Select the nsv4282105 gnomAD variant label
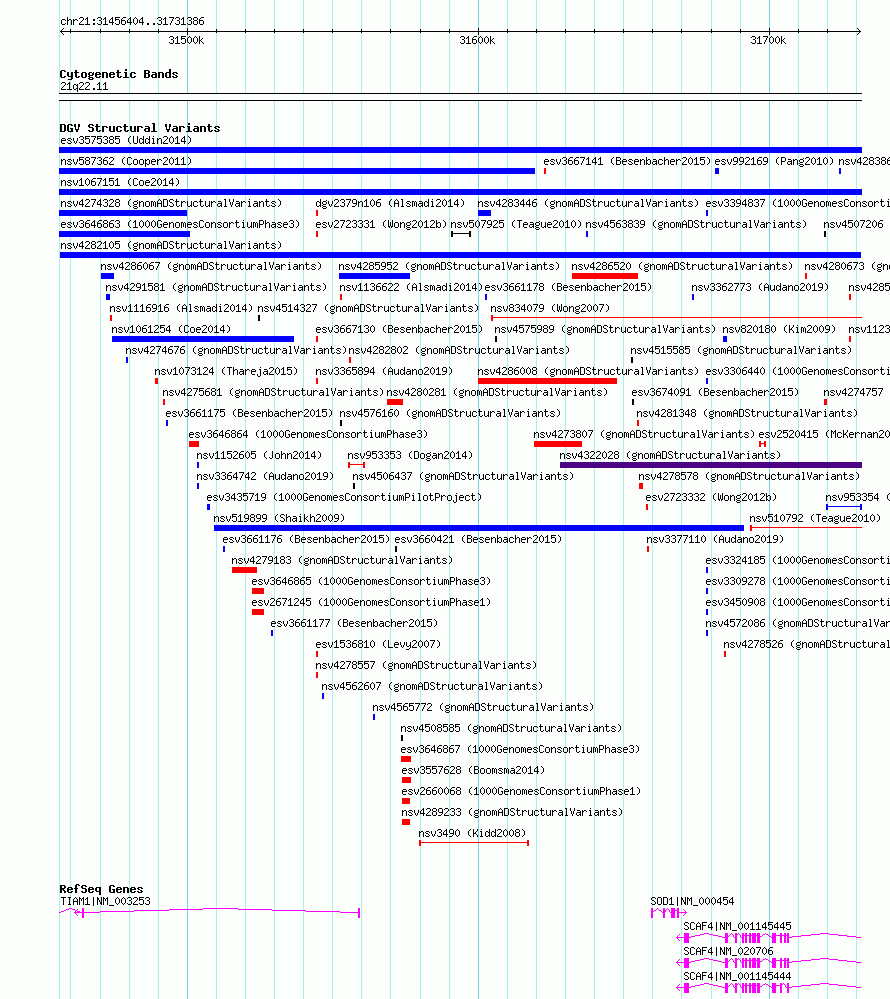Viewport: 890px width, 999px height. coord(171,245)
